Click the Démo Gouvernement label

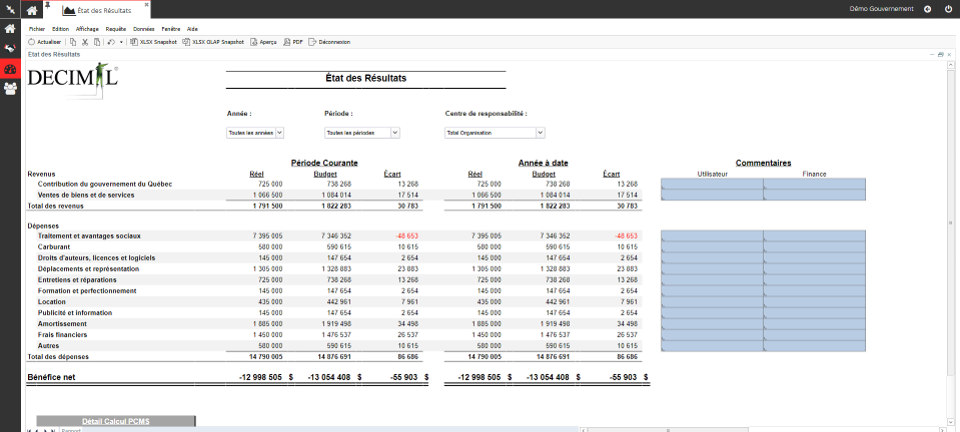882,9
